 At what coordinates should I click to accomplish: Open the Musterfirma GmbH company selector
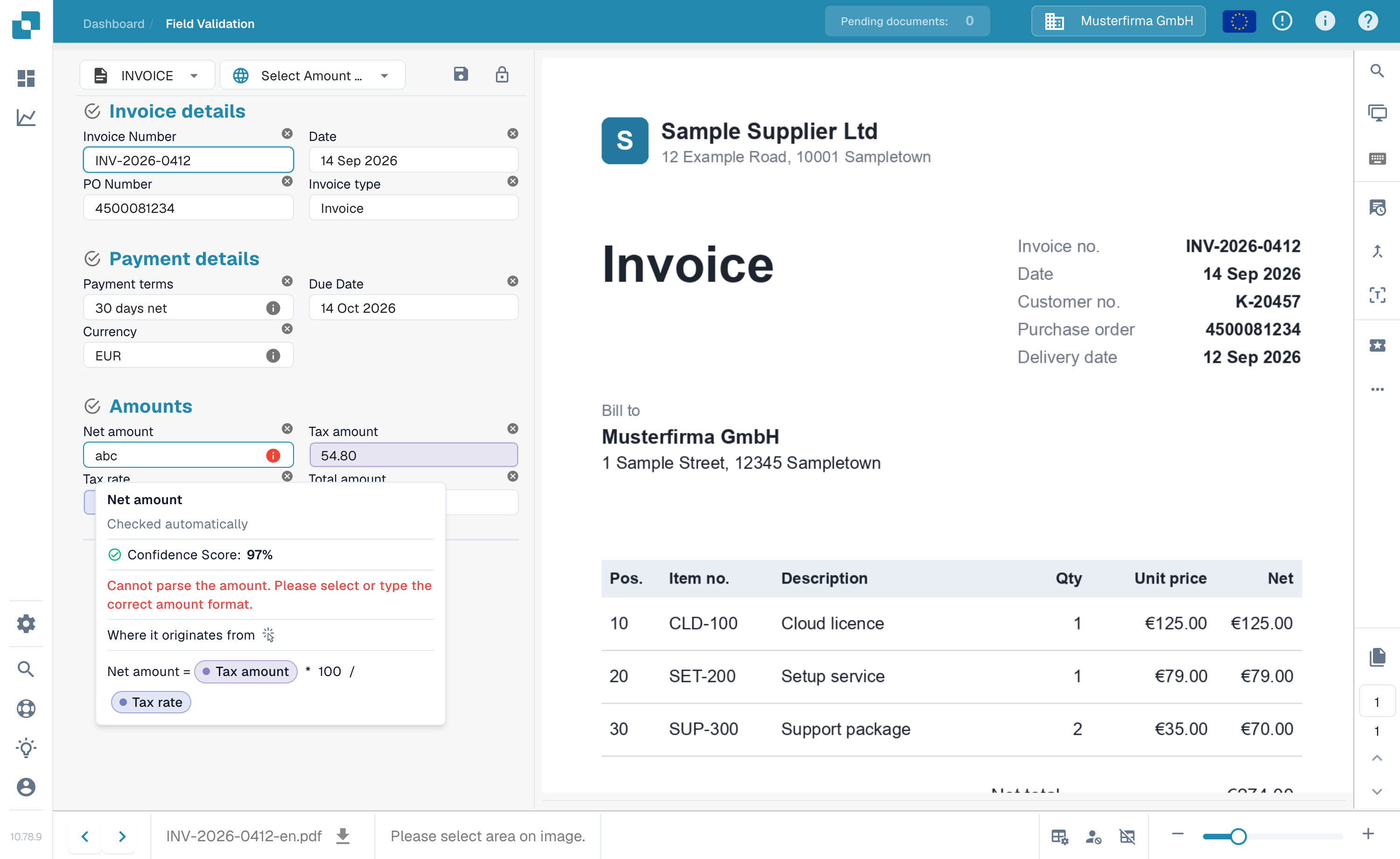point(1118,21)
